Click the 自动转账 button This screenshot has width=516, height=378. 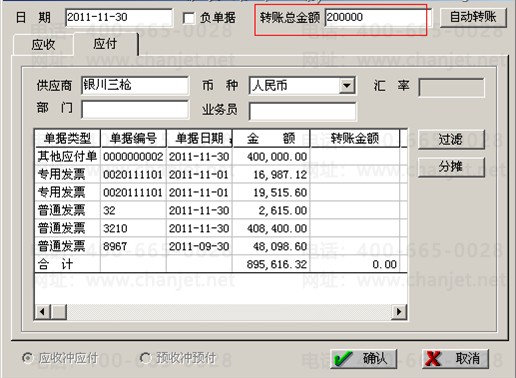point(473,17)
